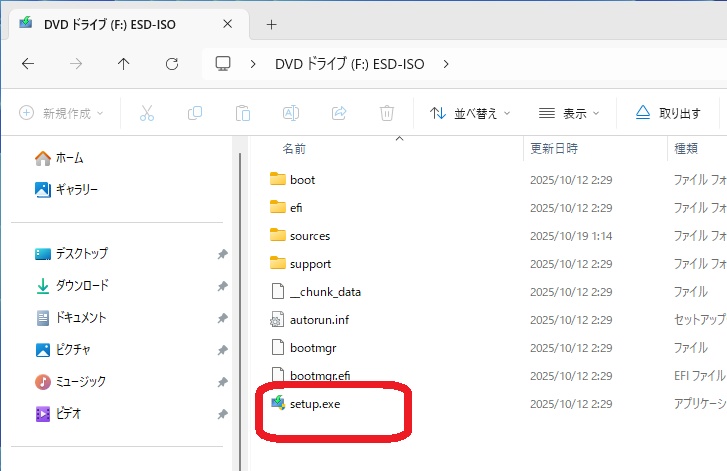The image size is (727, 471).
Task: Click the boot folder icon
Action: click(x=278, y=179)
